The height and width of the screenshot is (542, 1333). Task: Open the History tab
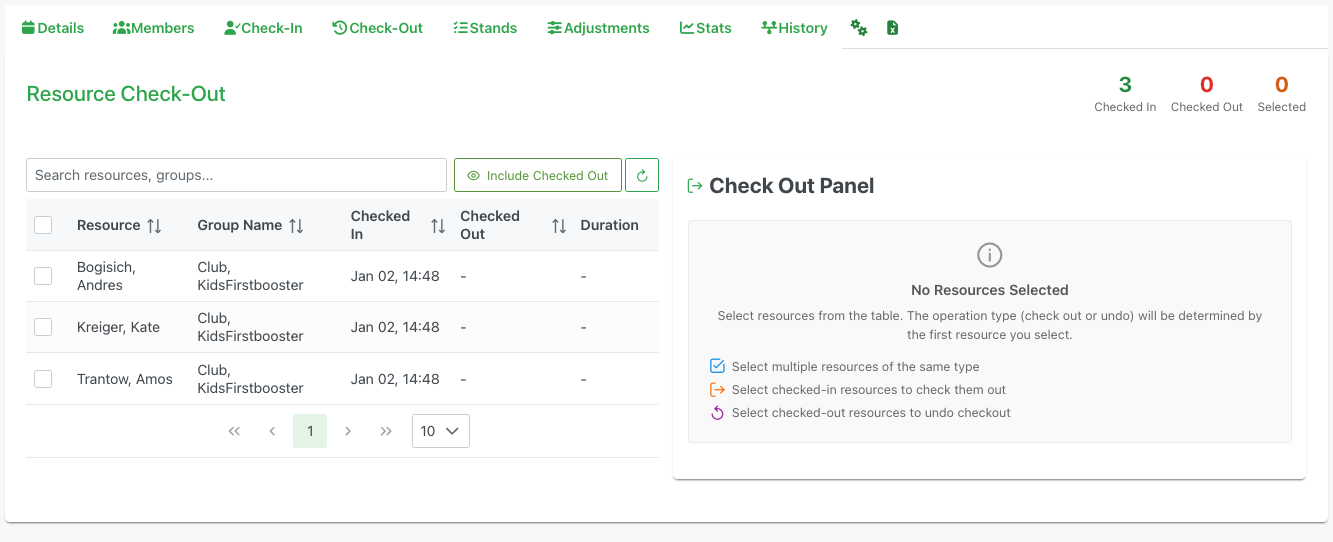point(794,28)
